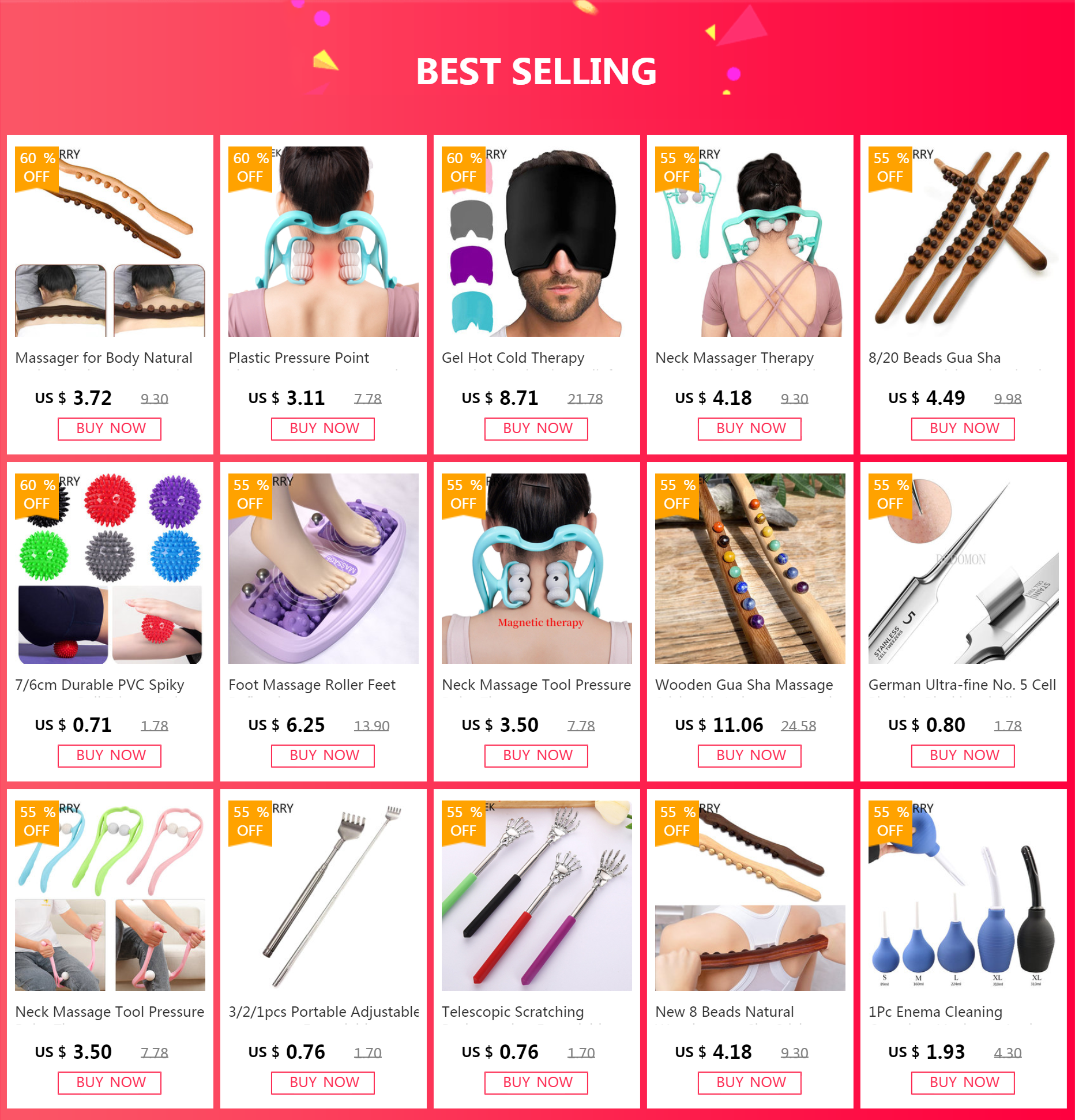Open the three-color neck massage tool photo

110,895
